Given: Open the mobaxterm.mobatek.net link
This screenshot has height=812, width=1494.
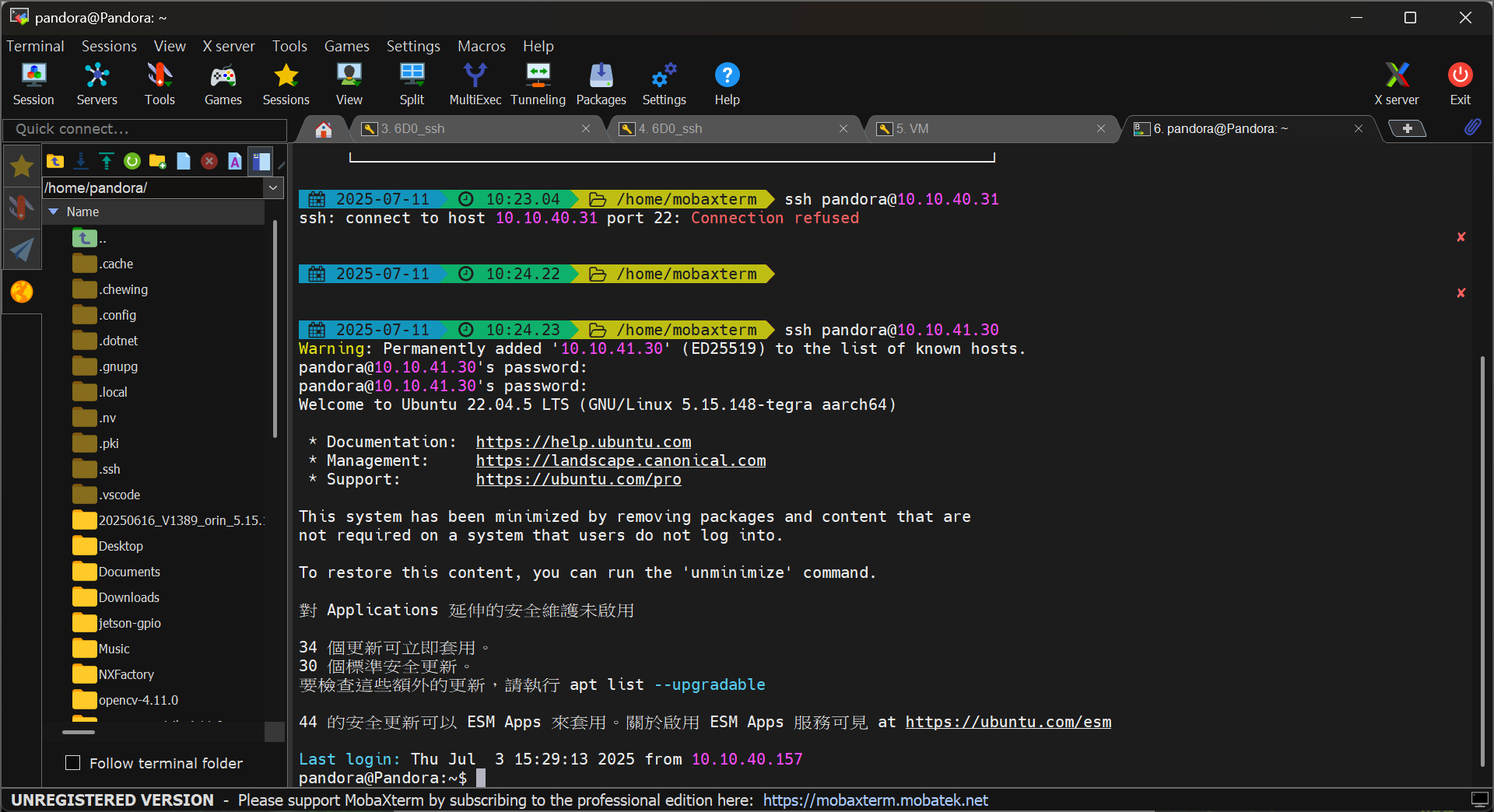Looking at the screenshot, I should (875, 800).
